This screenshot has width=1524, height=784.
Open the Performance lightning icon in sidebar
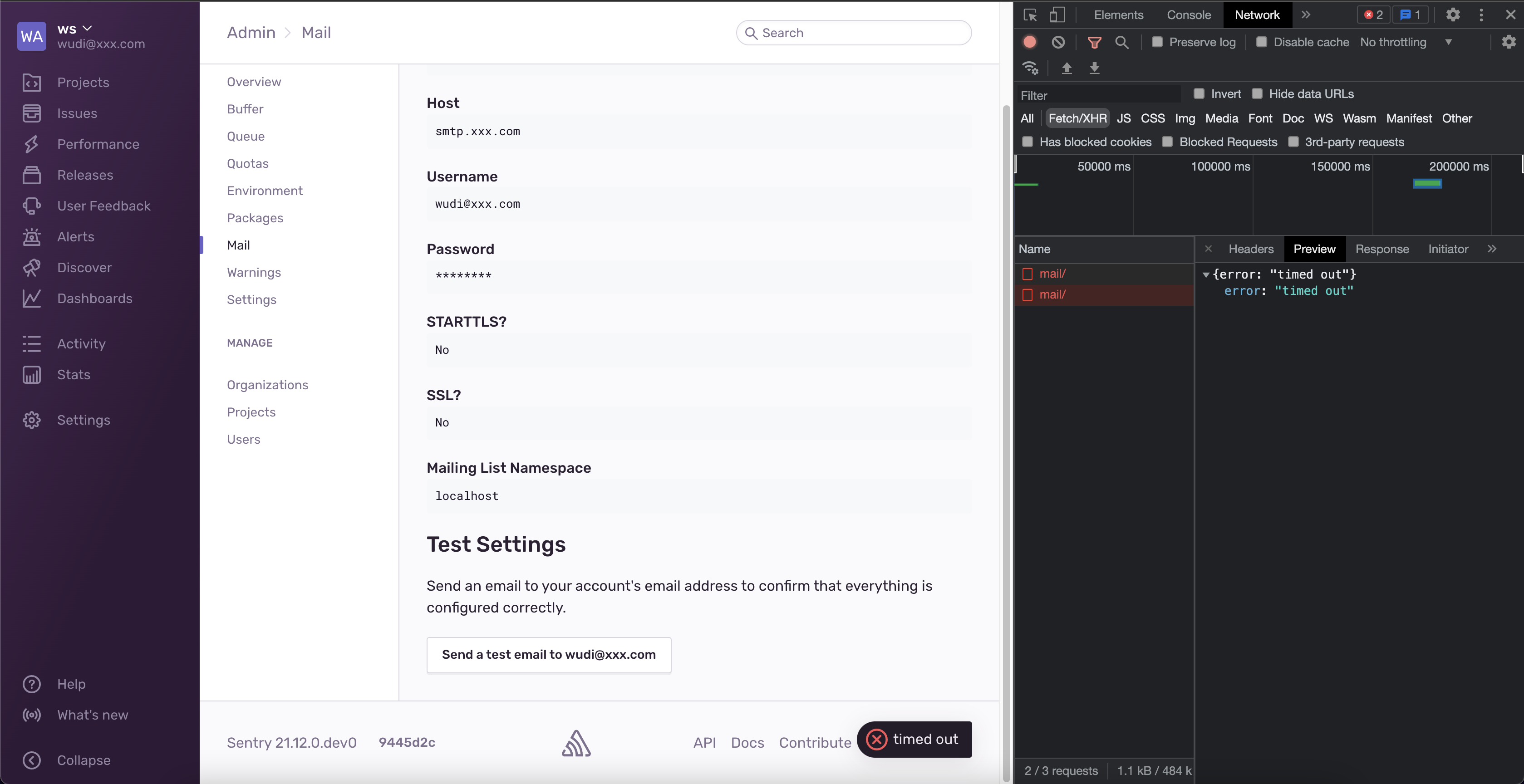point(31,144)
